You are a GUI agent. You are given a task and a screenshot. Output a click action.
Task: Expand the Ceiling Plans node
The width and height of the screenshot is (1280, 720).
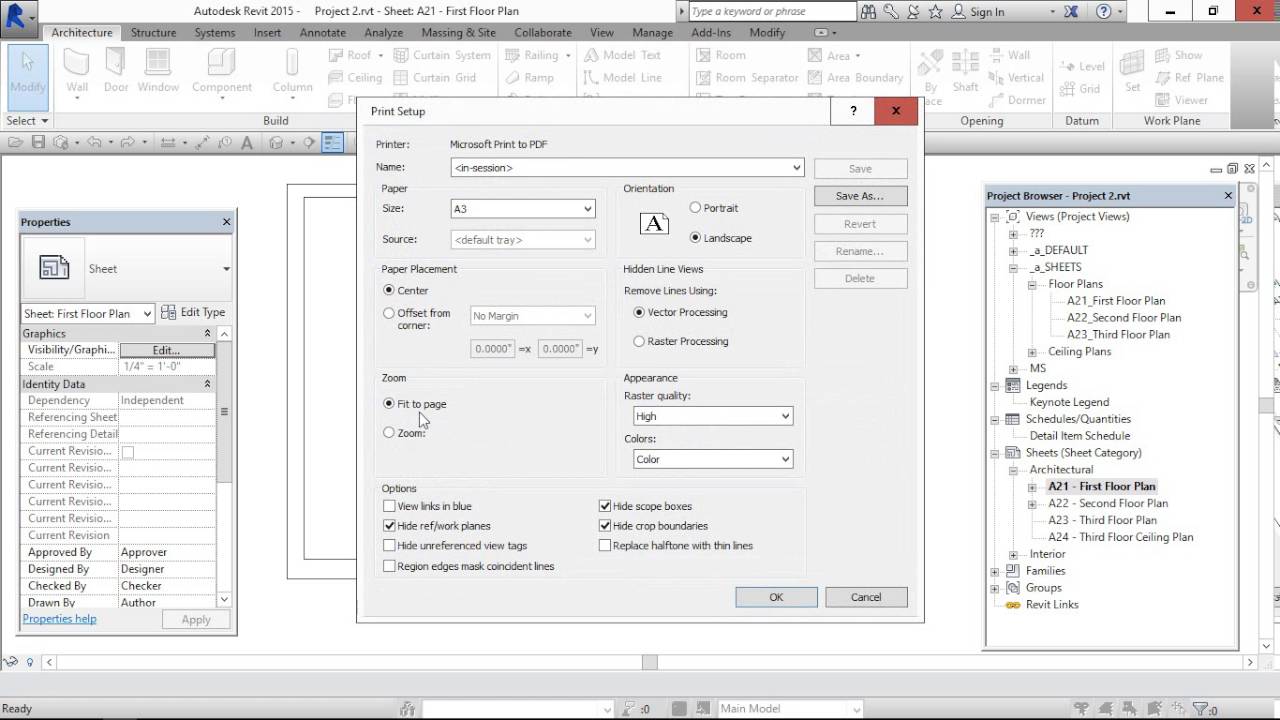(x=1031, y=351)
